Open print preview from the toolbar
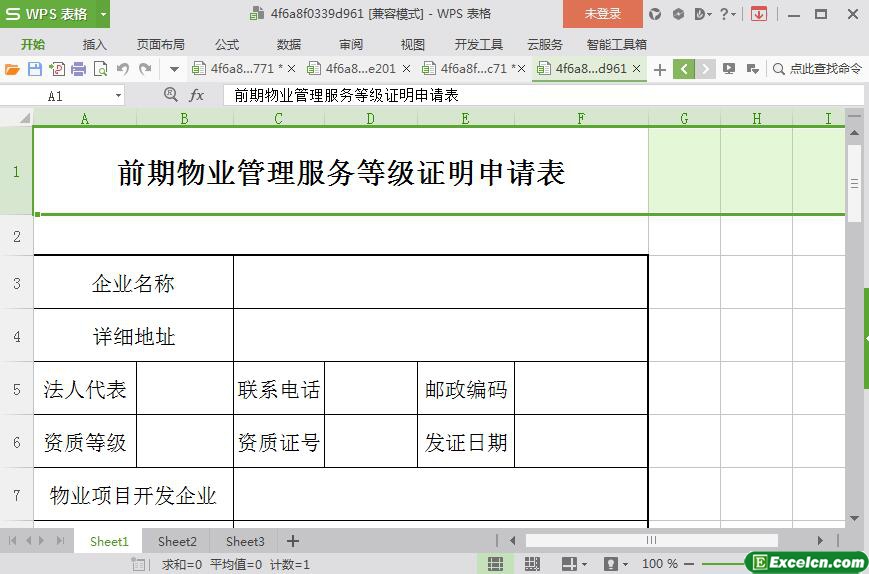This screenshot has width=869, height=574. click(x=100, y=69)
